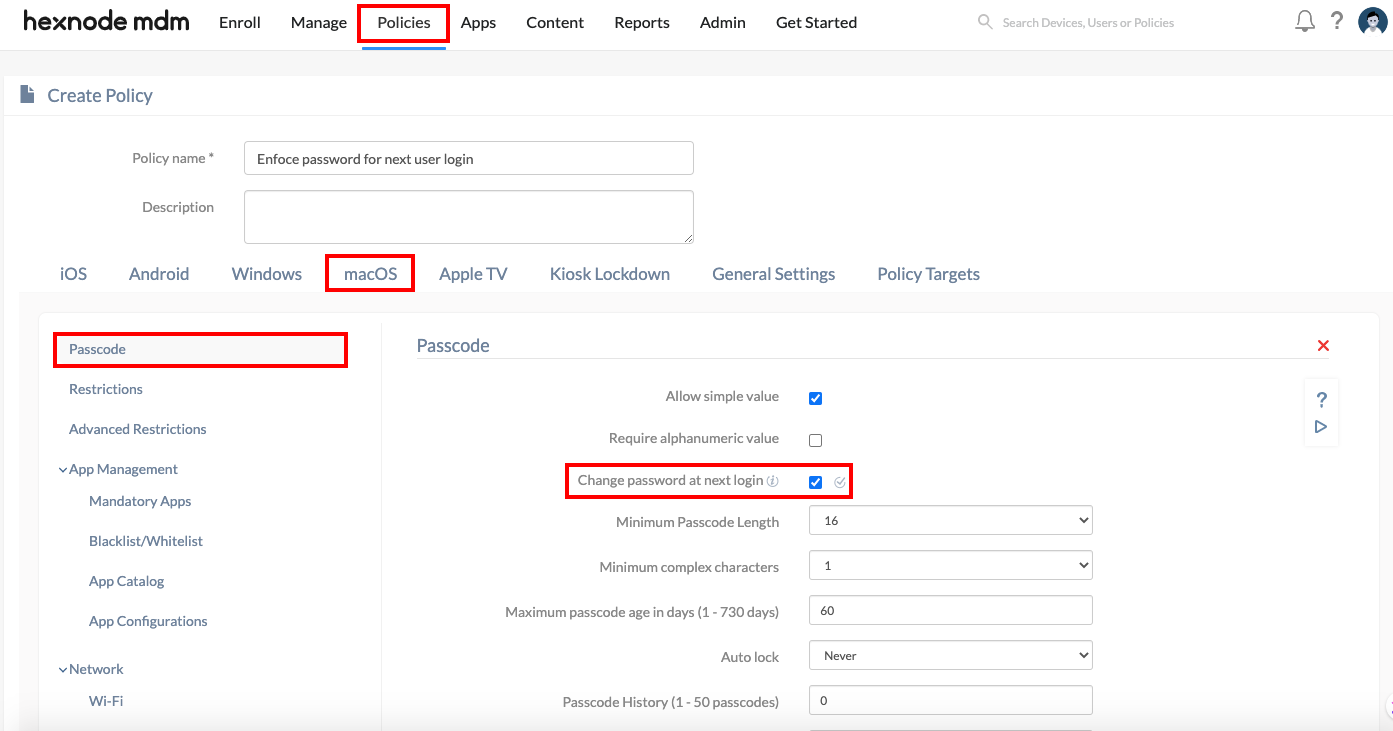Open App Configurations settings
This screenshot has width=1393, height=731.
[x=148, y=621]
